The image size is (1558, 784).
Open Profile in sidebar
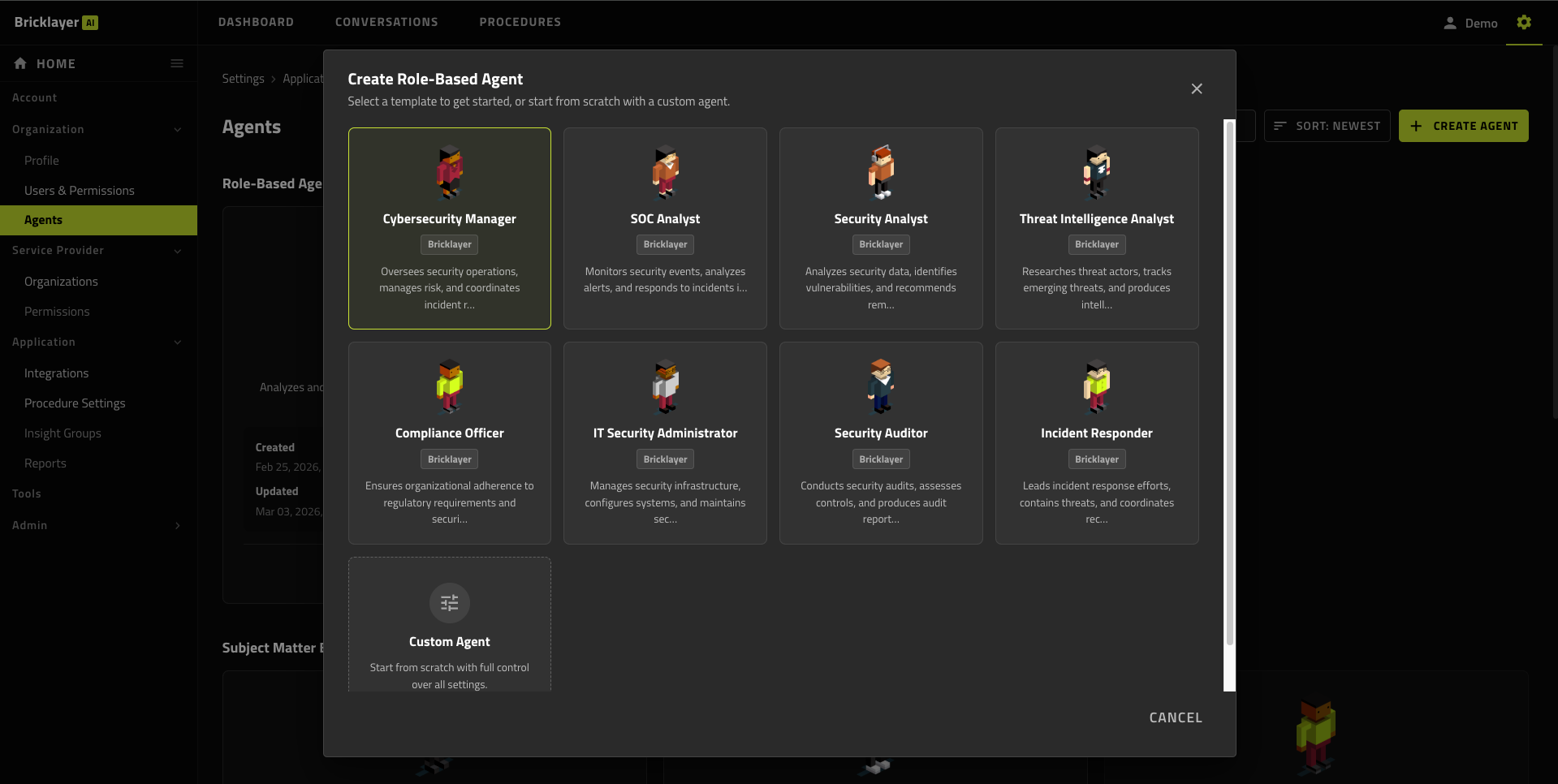click(x=41, y=160)
